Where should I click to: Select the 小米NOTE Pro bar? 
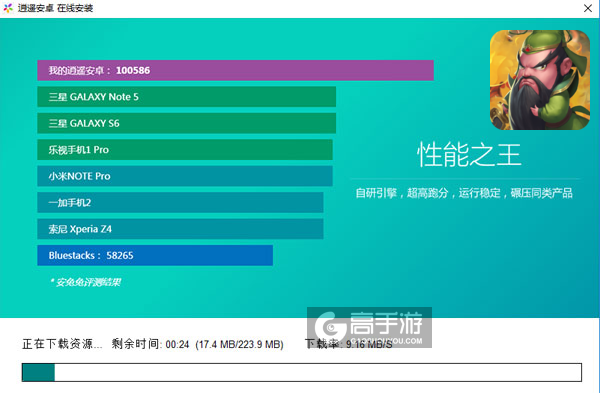[x=185, y=176]
